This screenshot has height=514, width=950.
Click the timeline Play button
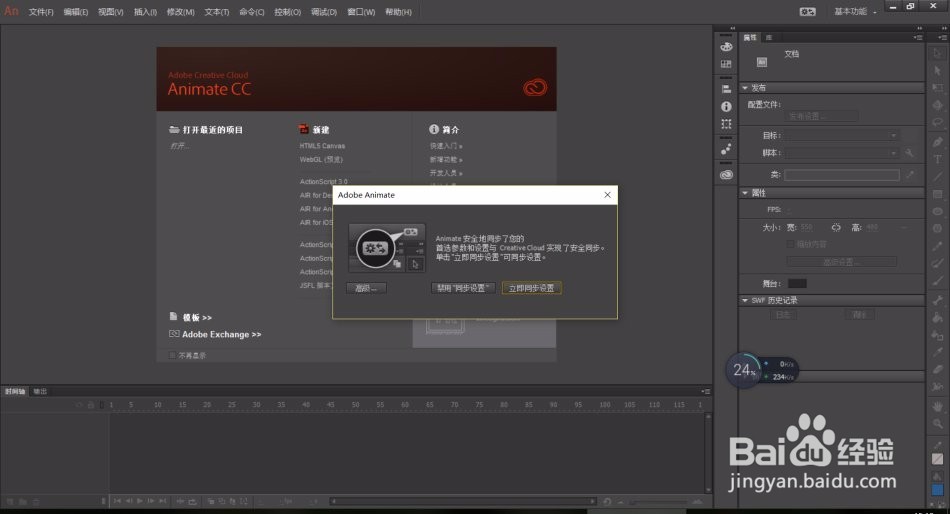click(140, 501)
